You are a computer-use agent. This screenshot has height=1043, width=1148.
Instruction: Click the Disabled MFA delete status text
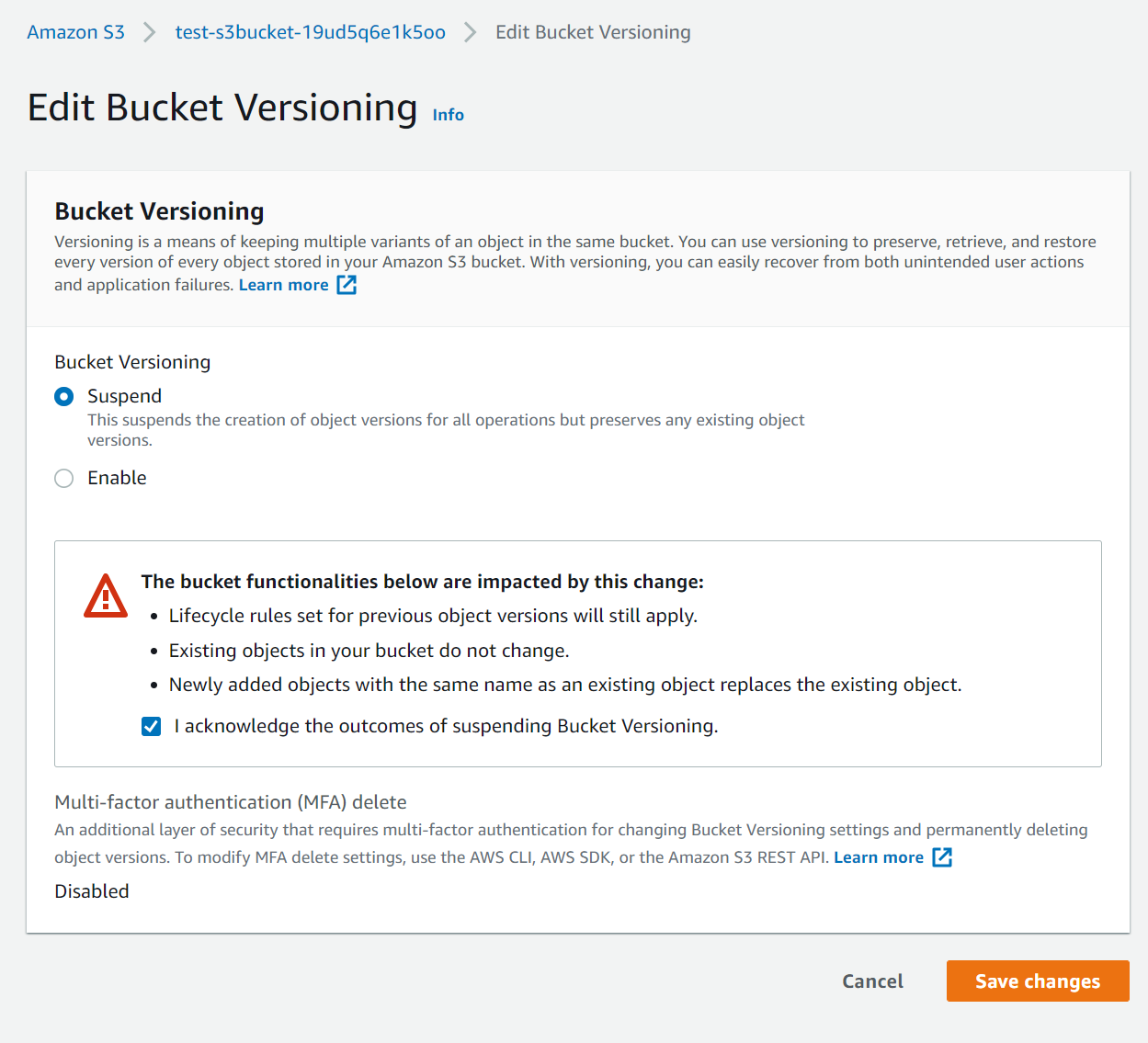(92, 891)
